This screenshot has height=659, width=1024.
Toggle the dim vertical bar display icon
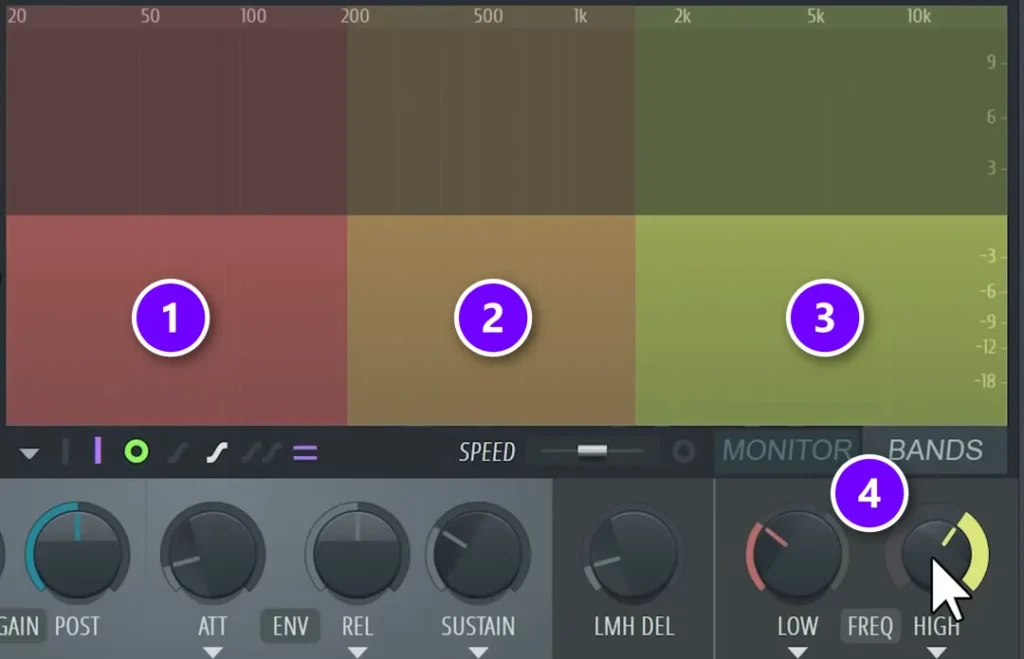point(65,451)
